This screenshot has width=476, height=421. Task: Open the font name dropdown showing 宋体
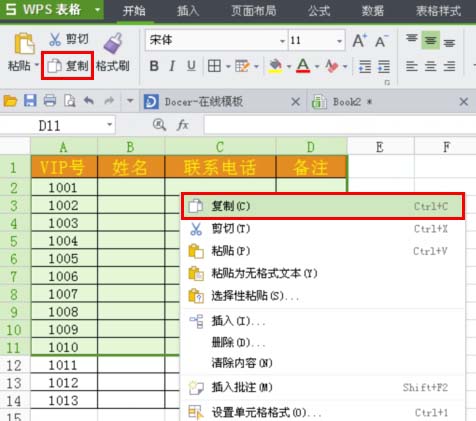pyautogui.click(x=216, y=40)
